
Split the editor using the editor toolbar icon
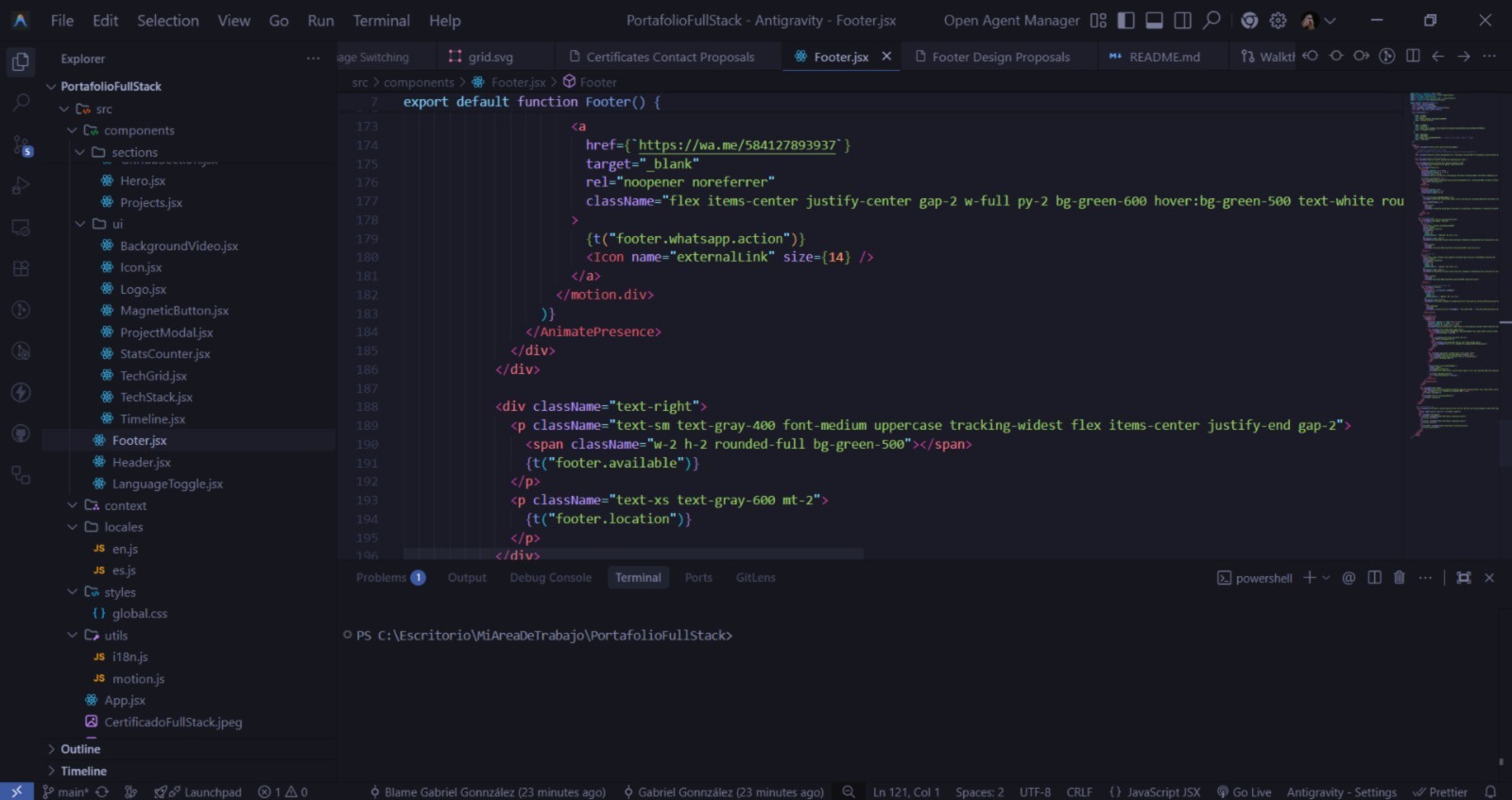[x=1413, y=57]
